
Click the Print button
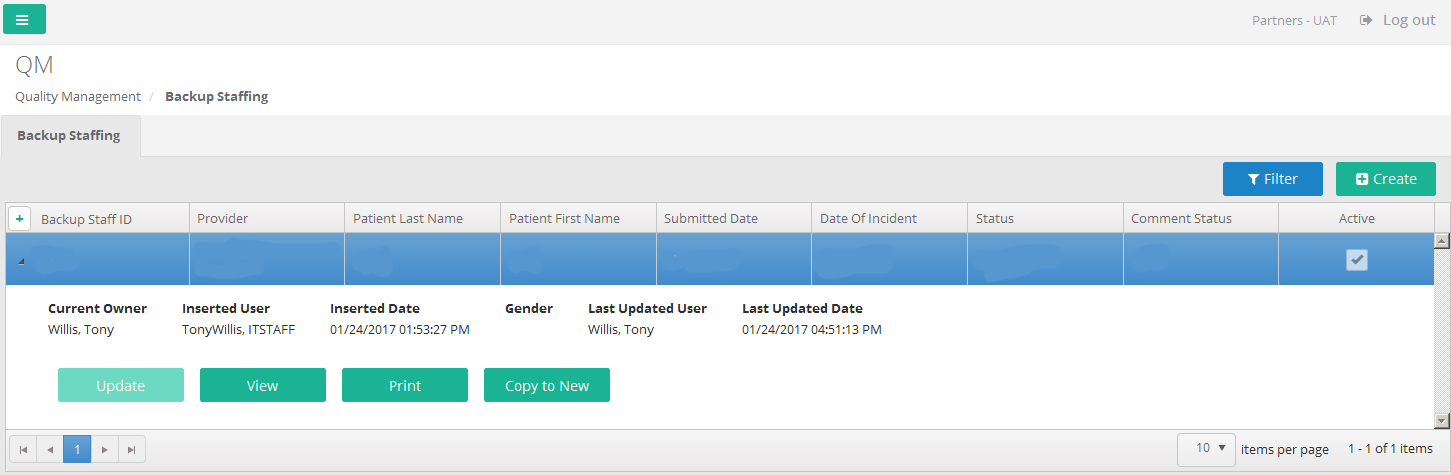tap(405, 385)
